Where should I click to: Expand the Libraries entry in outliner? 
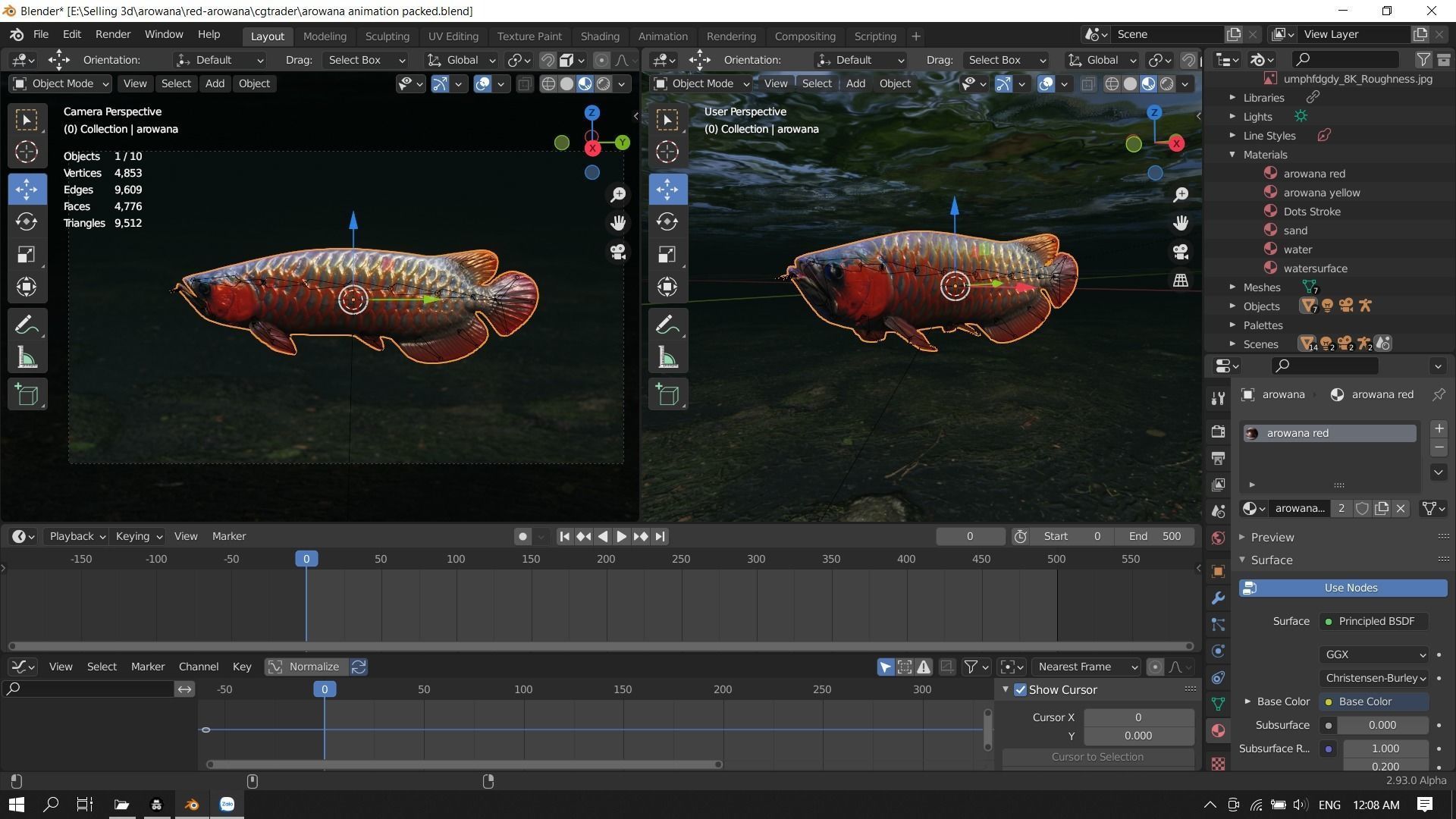(1232, 98)
